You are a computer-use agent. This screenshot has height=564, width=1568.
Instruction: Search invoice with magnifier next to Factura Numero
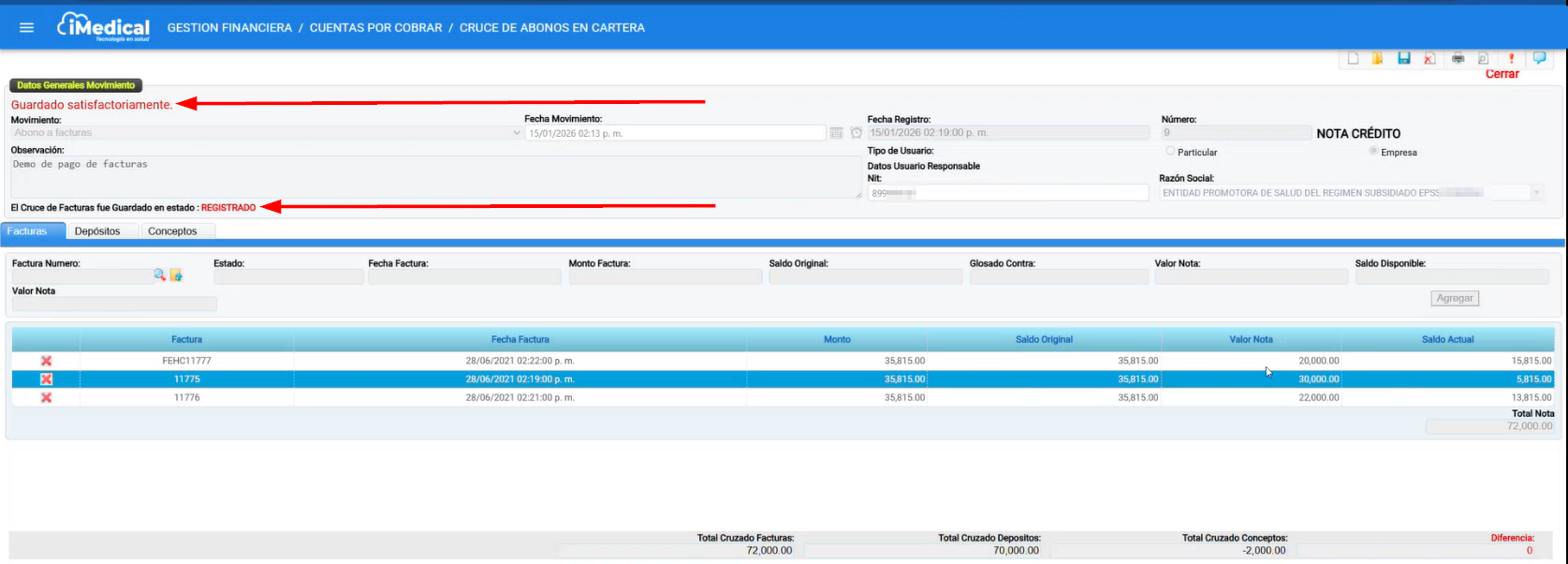pyautogui.click(x=159, y=275)
